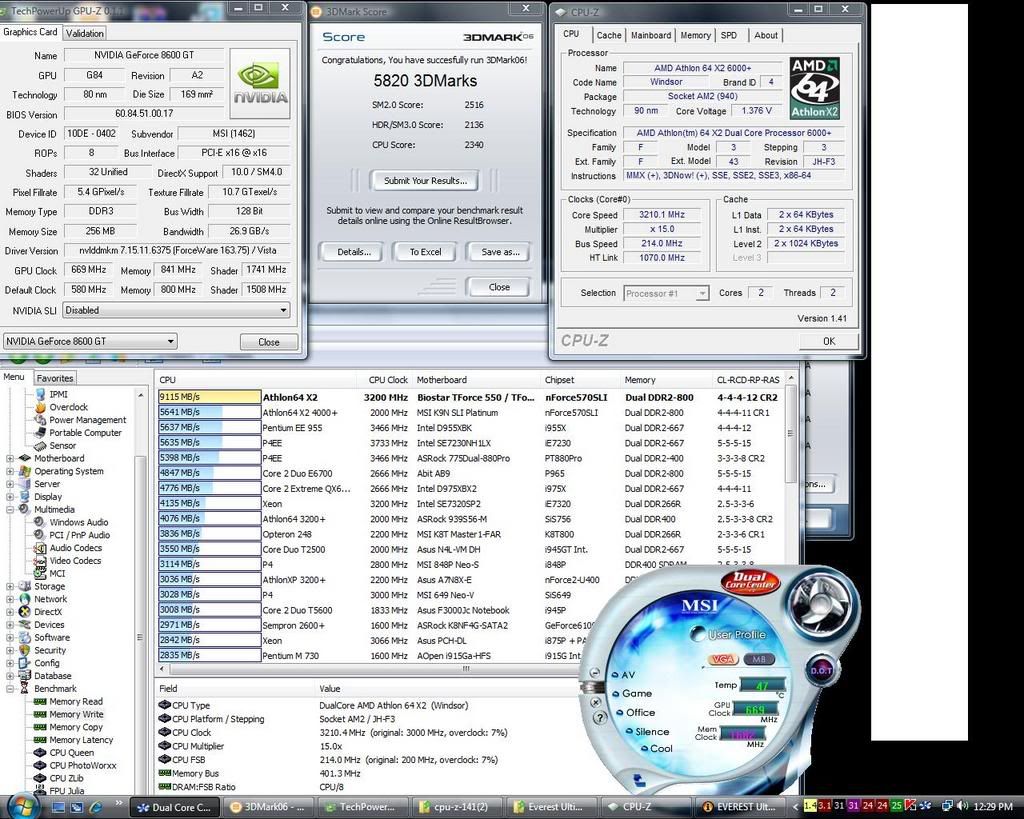Image resolution: width=1024 pixels, height=819 pixels.
Task: Click Save as in 3DMark Score window
Action: (x=500, y=251)
